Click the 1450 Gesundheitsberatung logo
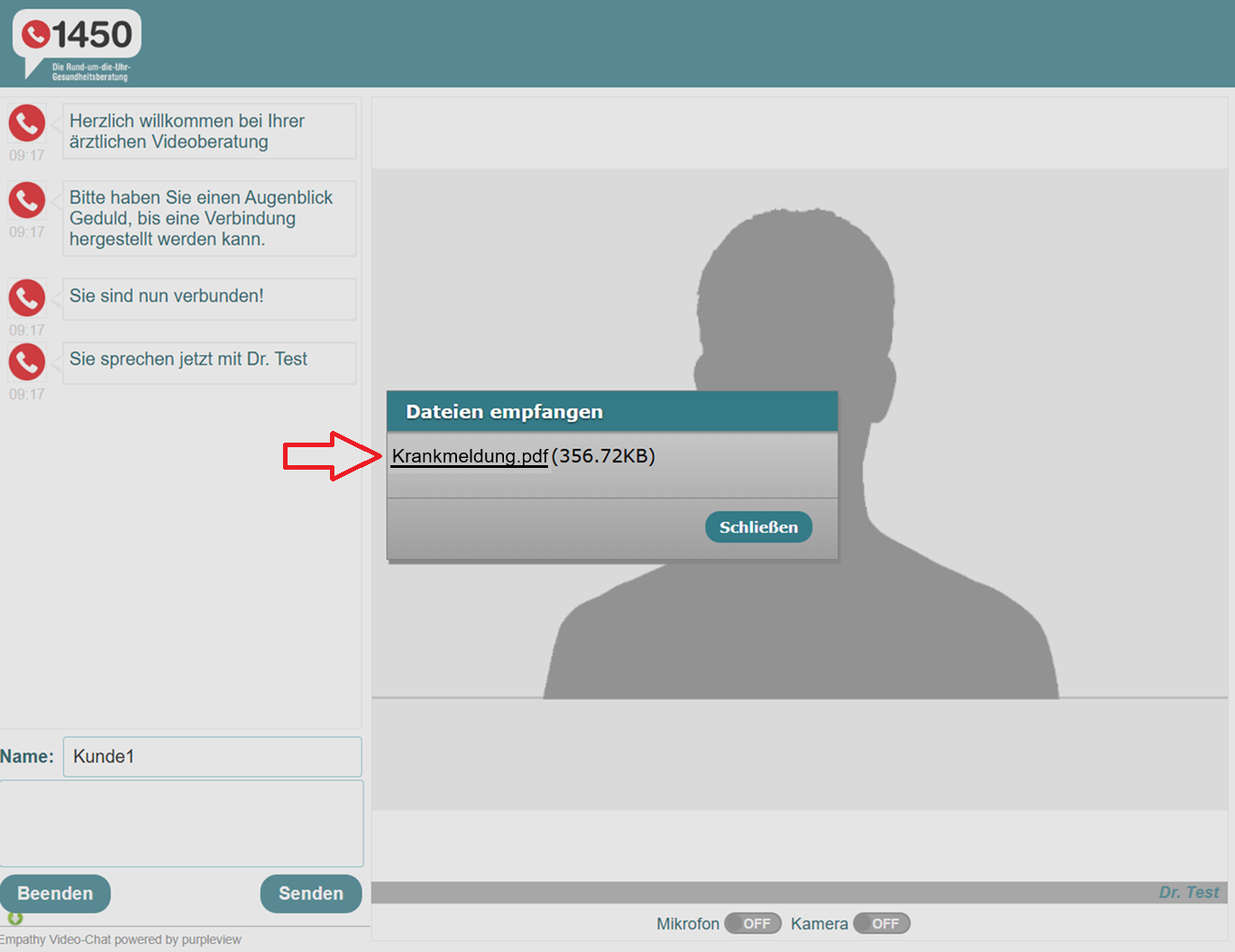 coord(78,44)
